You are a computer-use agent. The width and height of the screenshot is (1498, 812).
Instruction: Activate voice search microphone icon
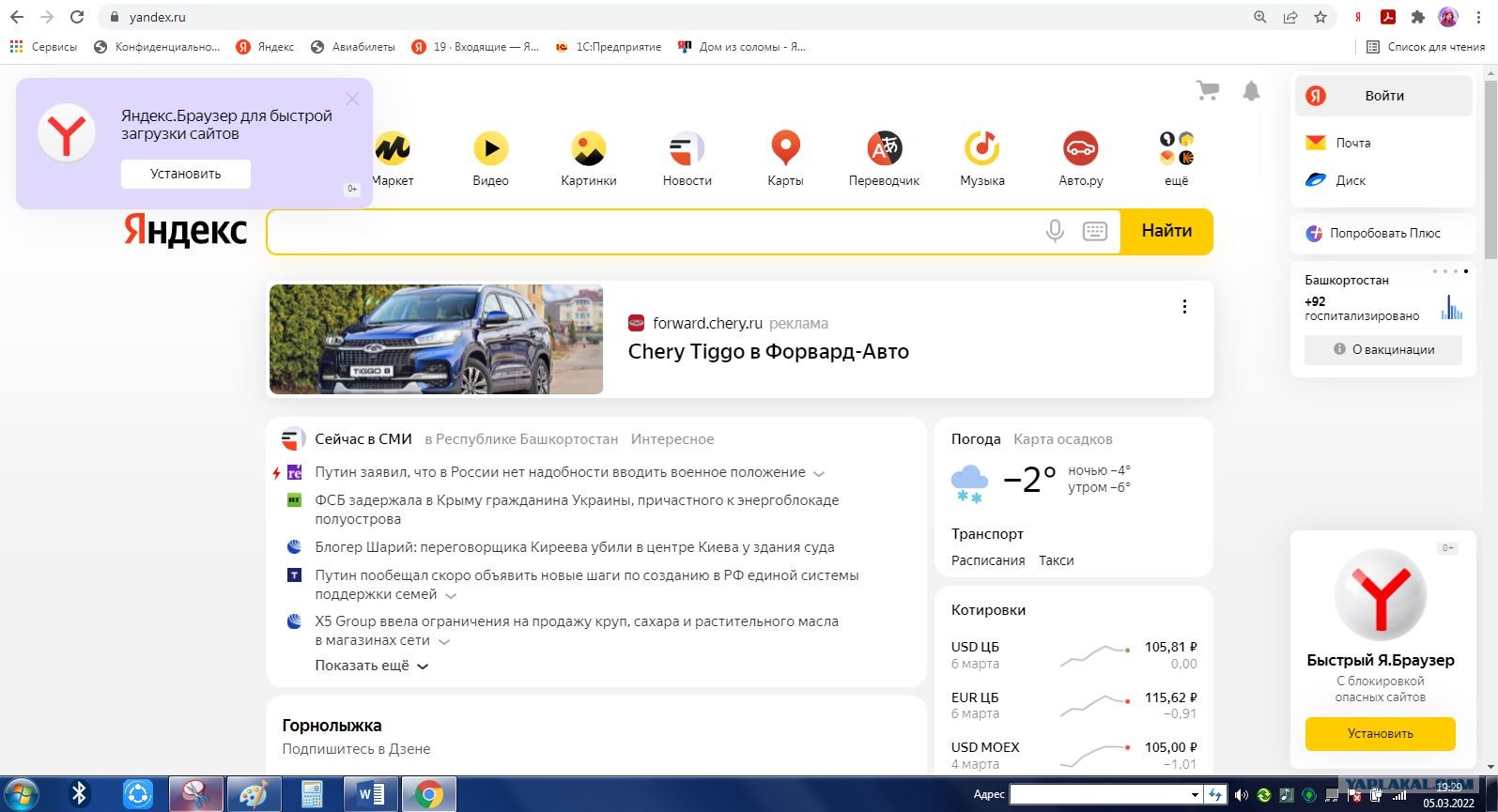pyautogui.click(x=1055, y=231)
